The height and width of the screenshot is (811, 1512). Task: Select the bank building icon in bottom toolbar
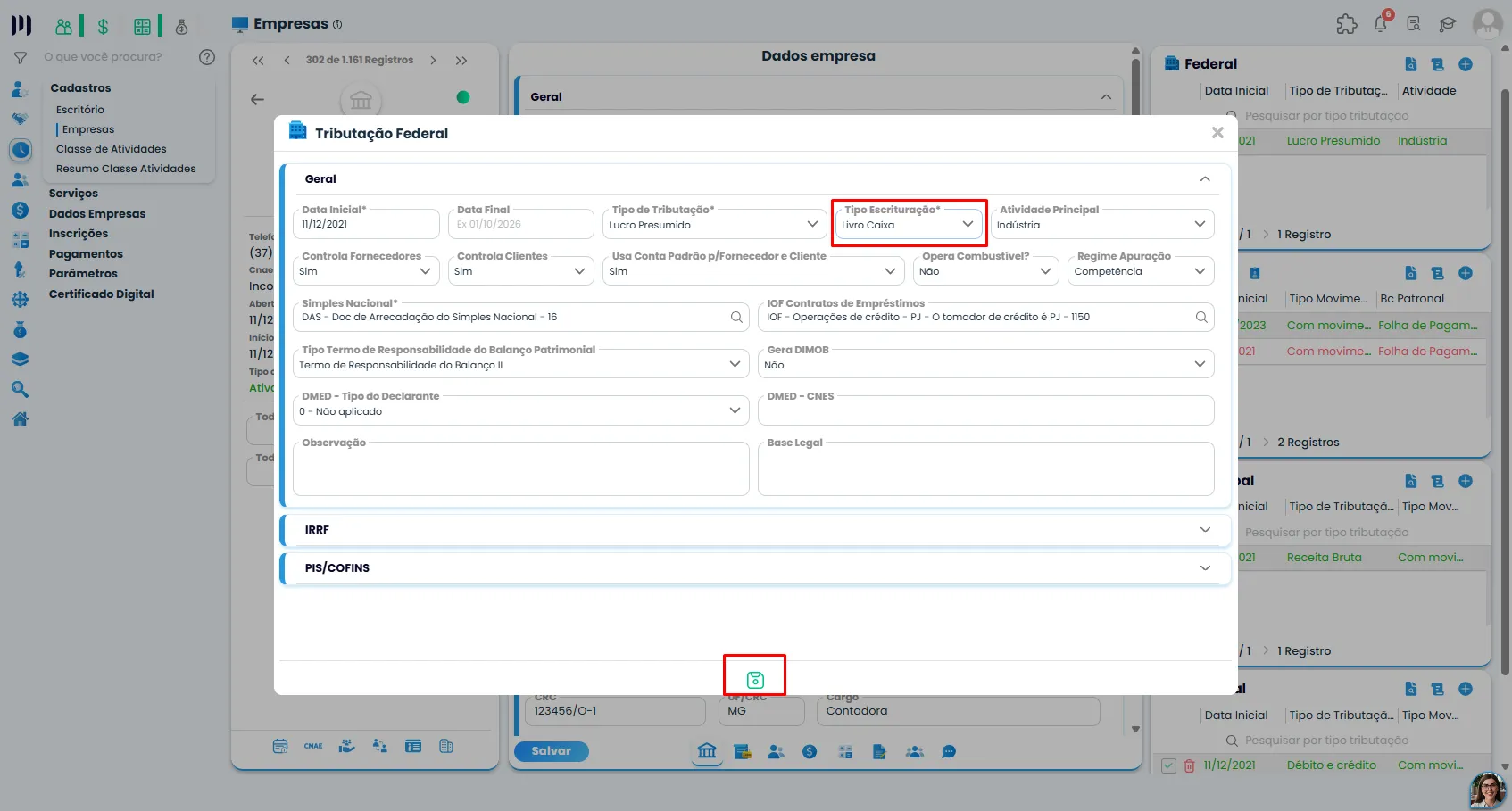[x=707, y=751]
